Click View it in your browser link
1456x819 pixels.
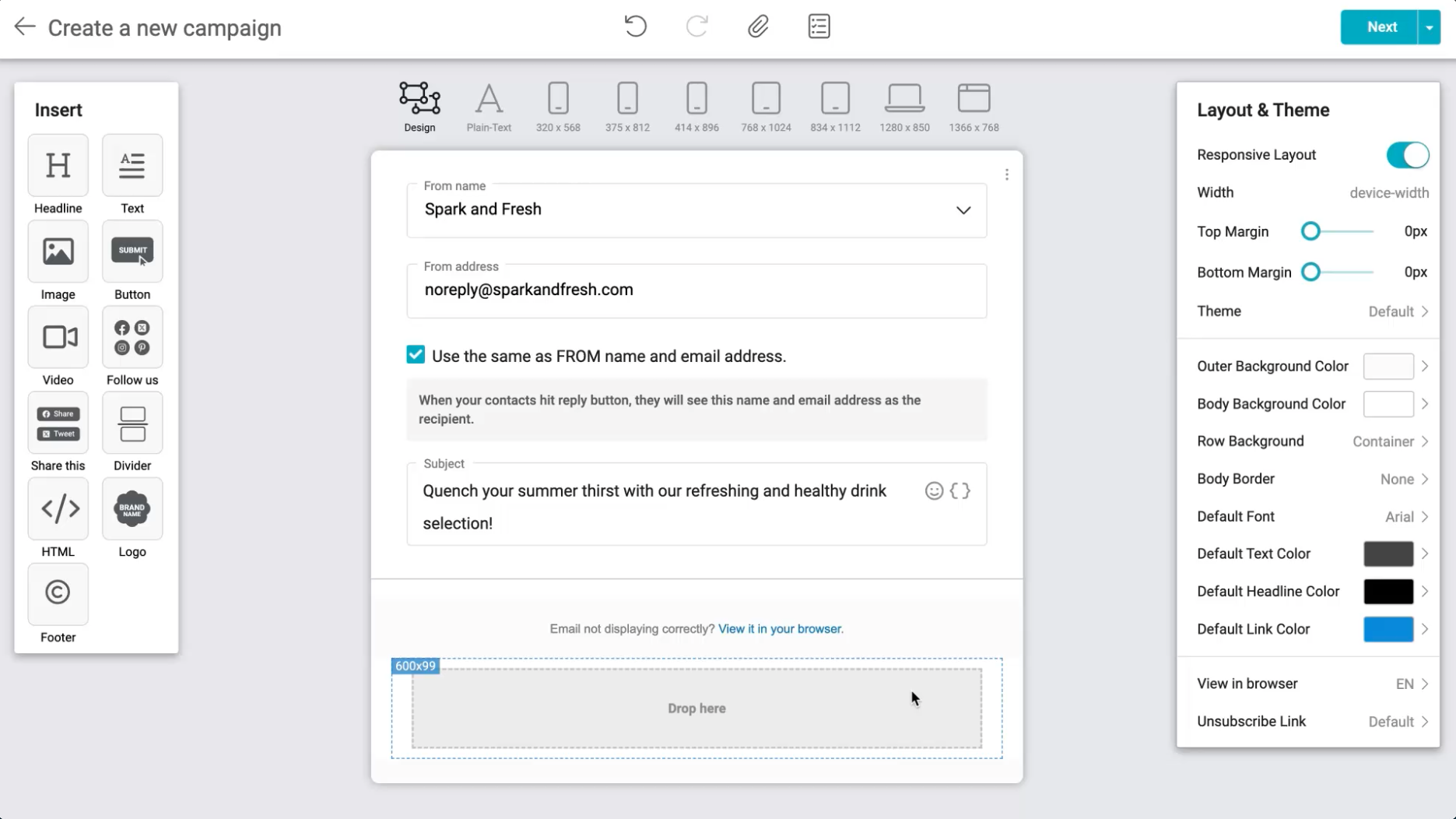click(x=780, y=629)
